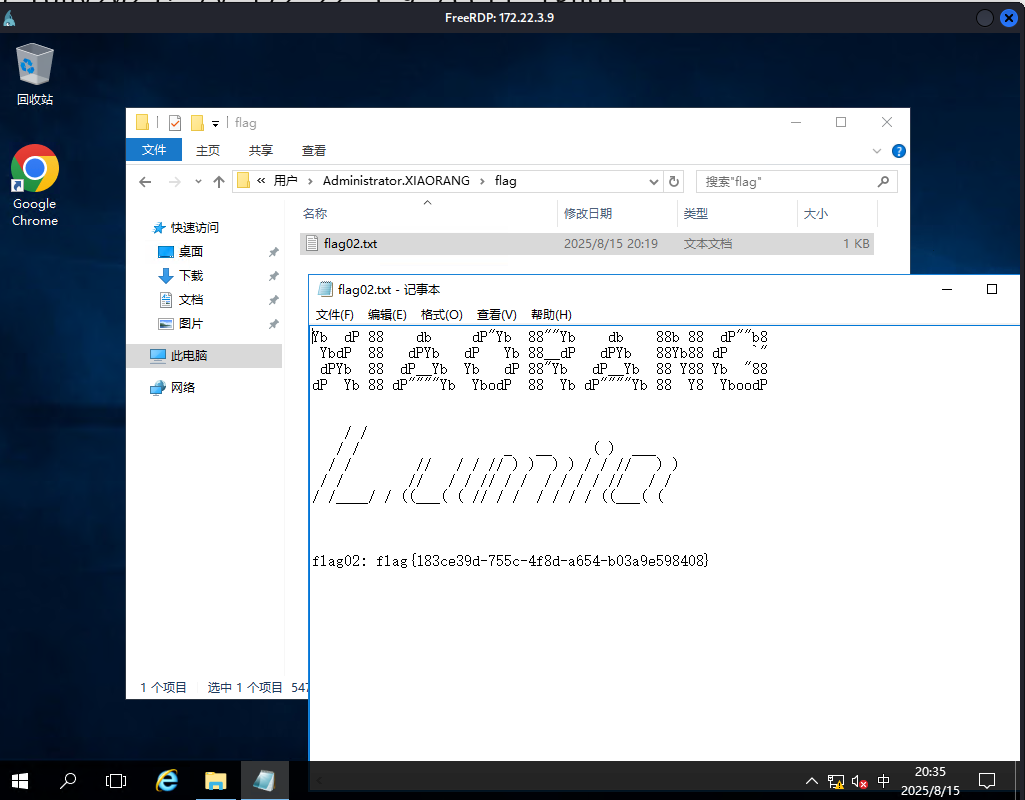Close the FreeRDP session window
This screenshot has width=1025, height=800.
click(x=1009, y=18)
